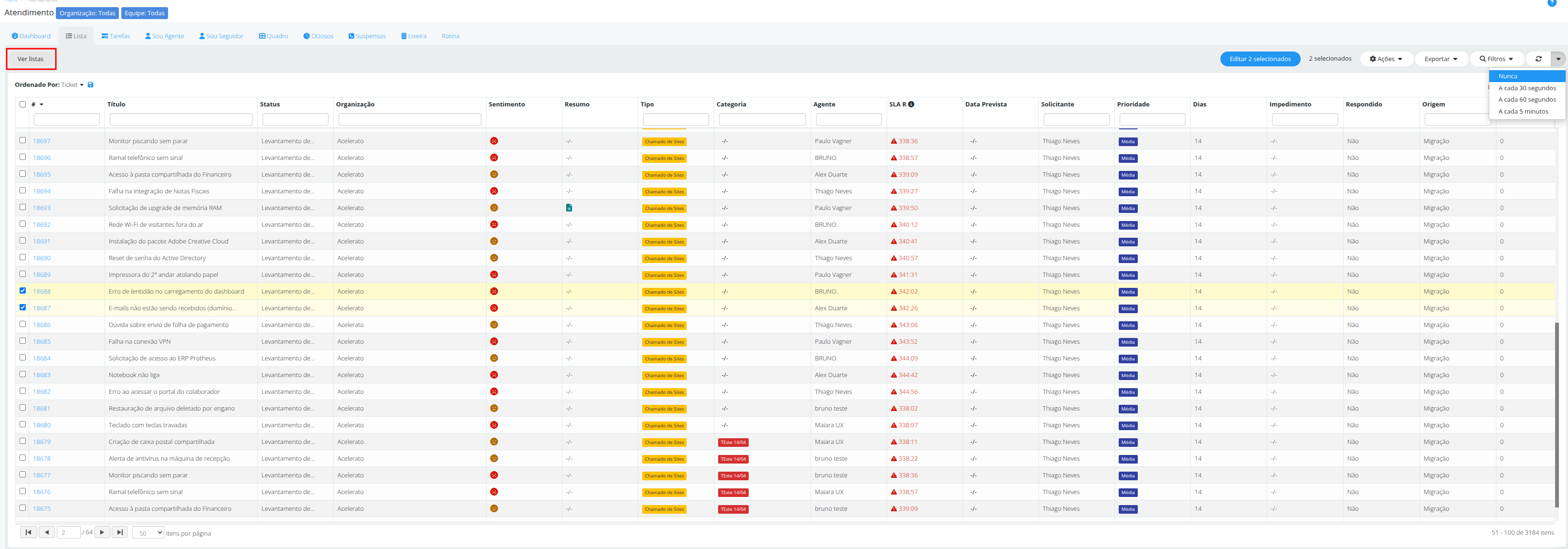Image resolution: width=1568 pixels, height=549 pixels.
Task: Go to the last page icon
Action: (120, 533)
